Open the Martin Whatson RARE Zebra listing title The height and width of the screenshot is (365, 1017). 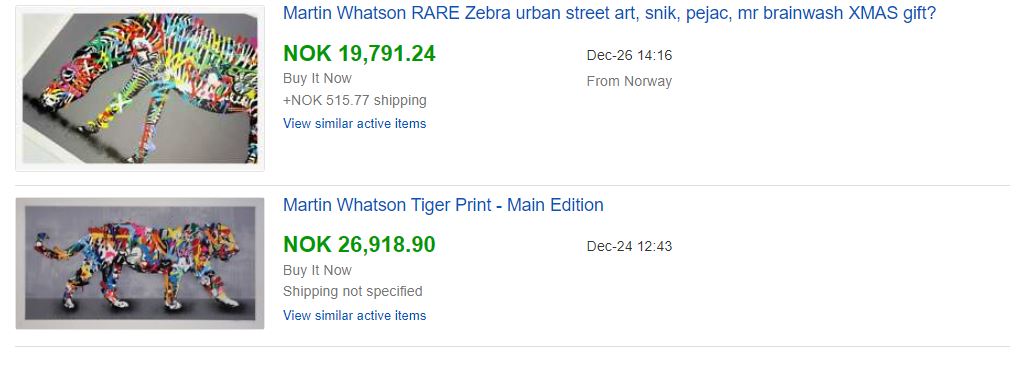pos(609,13)
